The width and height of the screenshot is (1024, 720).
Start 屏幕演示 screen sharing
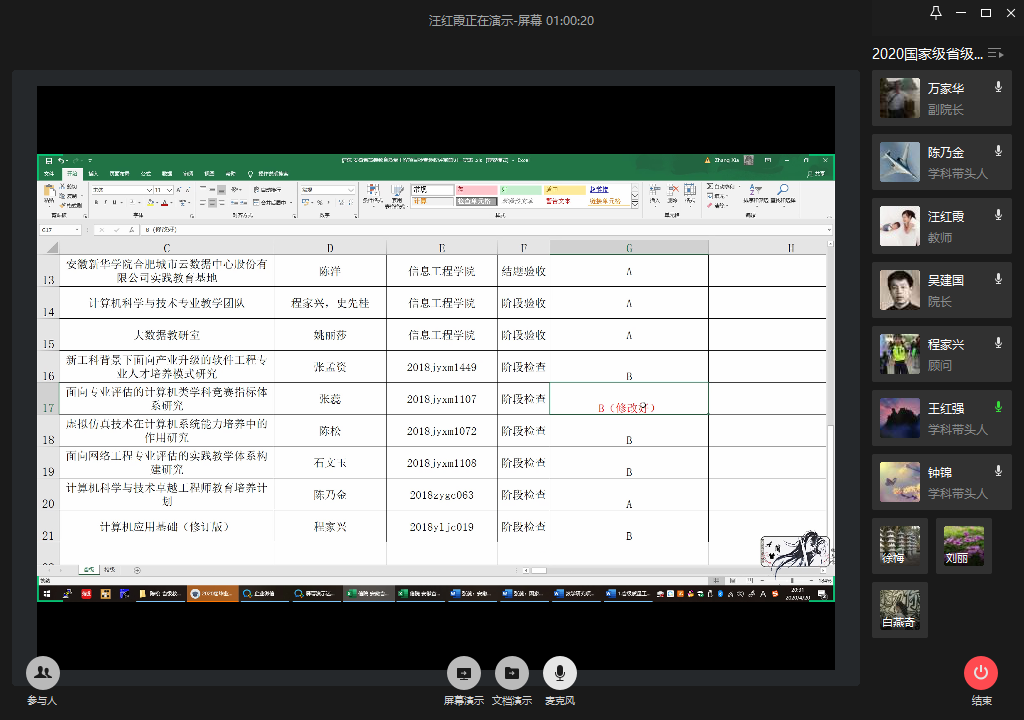(463, 672)
